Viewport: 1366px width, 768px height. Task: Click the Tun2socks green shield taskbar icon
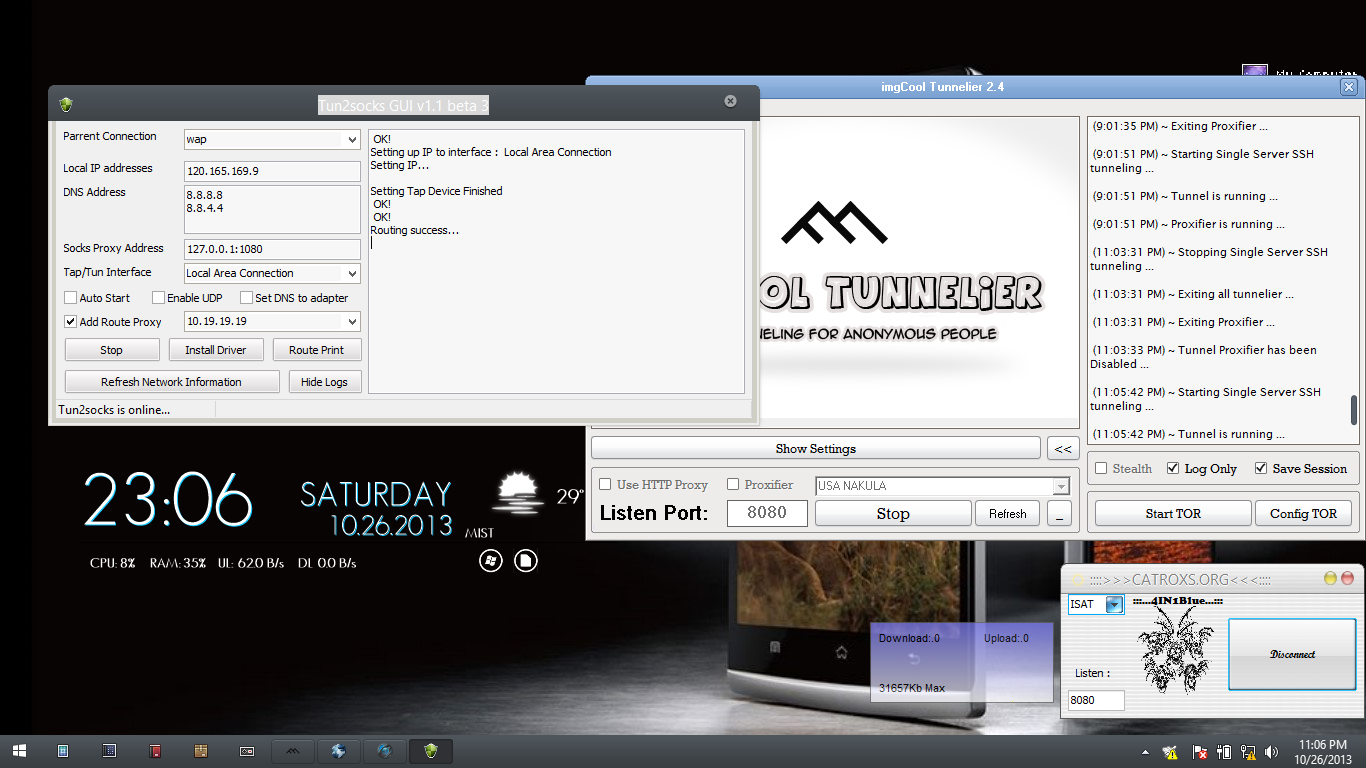tap(431, 750)
